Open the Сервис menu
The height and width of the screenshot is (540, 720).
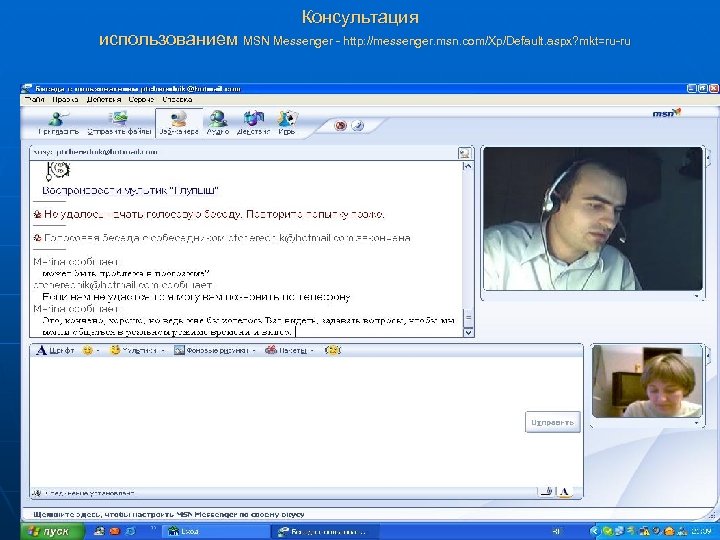coord(141,100)
